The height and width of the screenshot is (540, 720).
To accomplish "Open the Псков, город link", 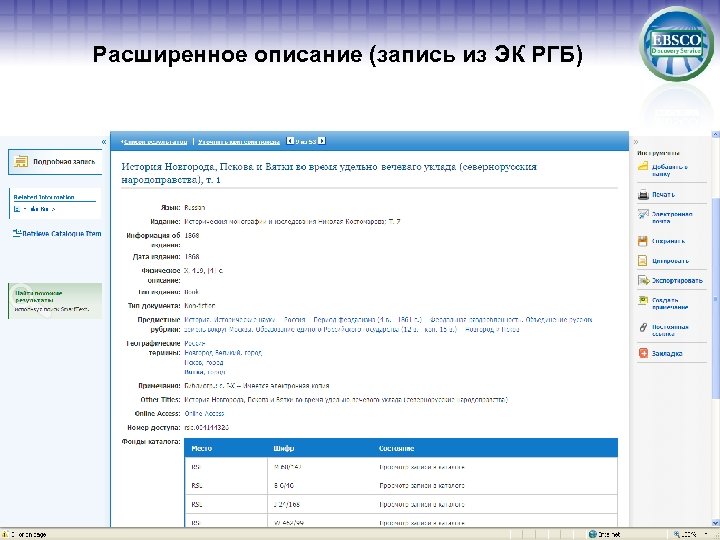I will pyautogui.click(x=203, y=362).
